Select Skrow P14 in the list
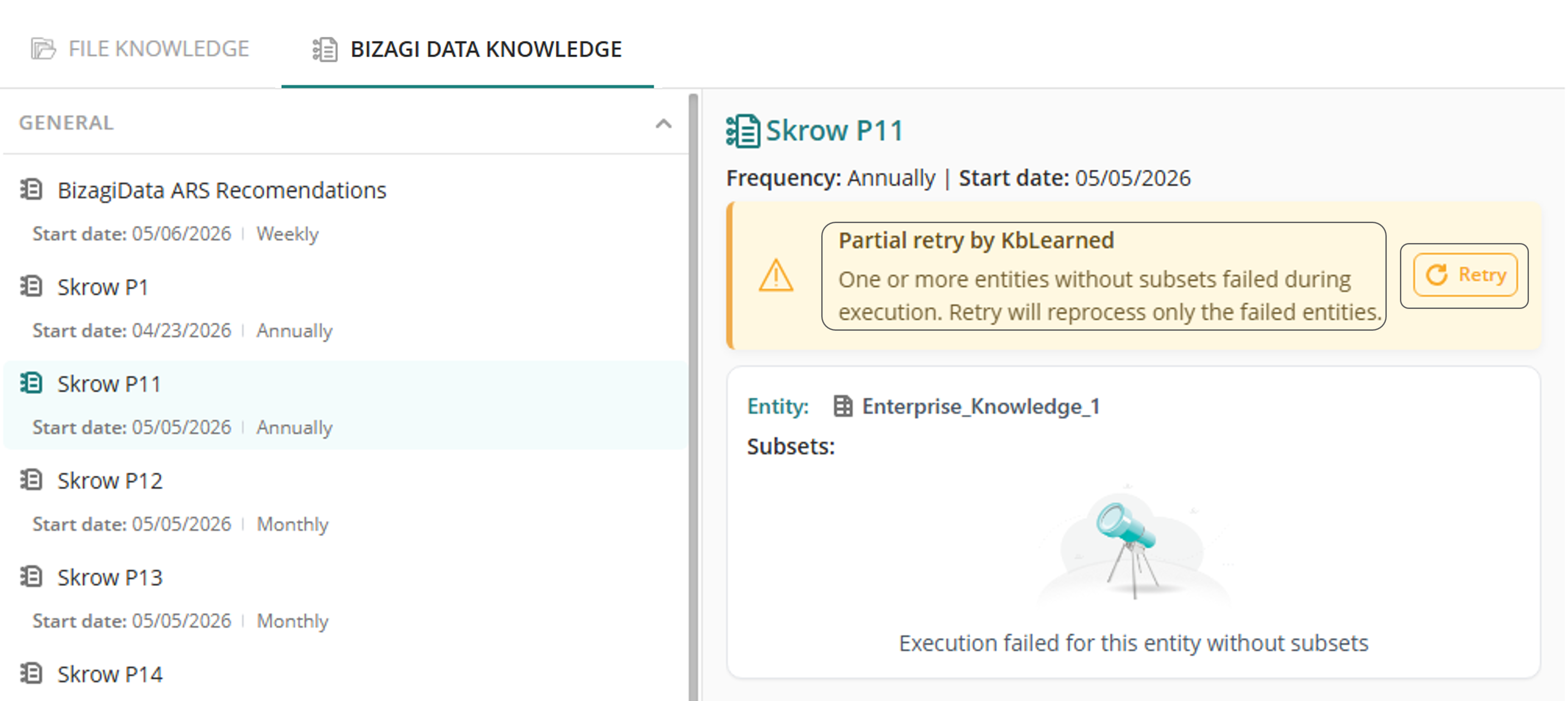Viewport: 1568px width, 701px height. pyautogui.click(x=109, y=674)
